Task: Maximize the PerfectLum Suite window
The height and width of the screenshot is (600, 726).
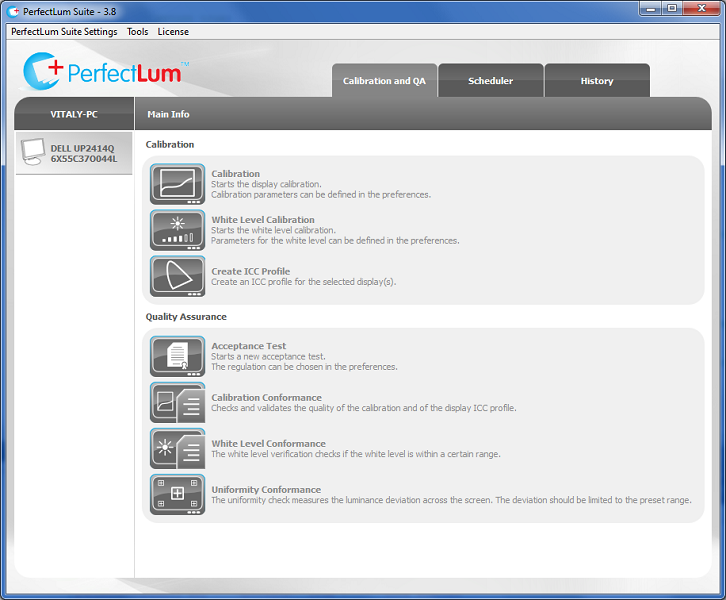Action: [x=672, y=9]
